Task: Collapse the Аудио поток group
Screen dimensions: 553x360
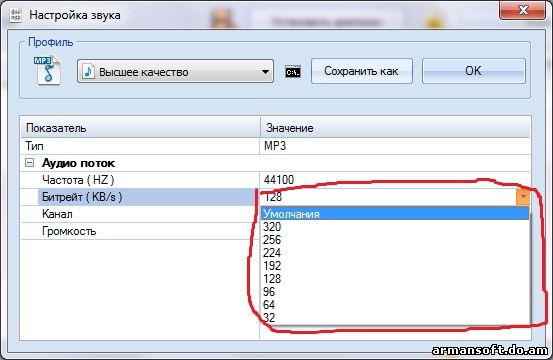Action: coord(30,163)
